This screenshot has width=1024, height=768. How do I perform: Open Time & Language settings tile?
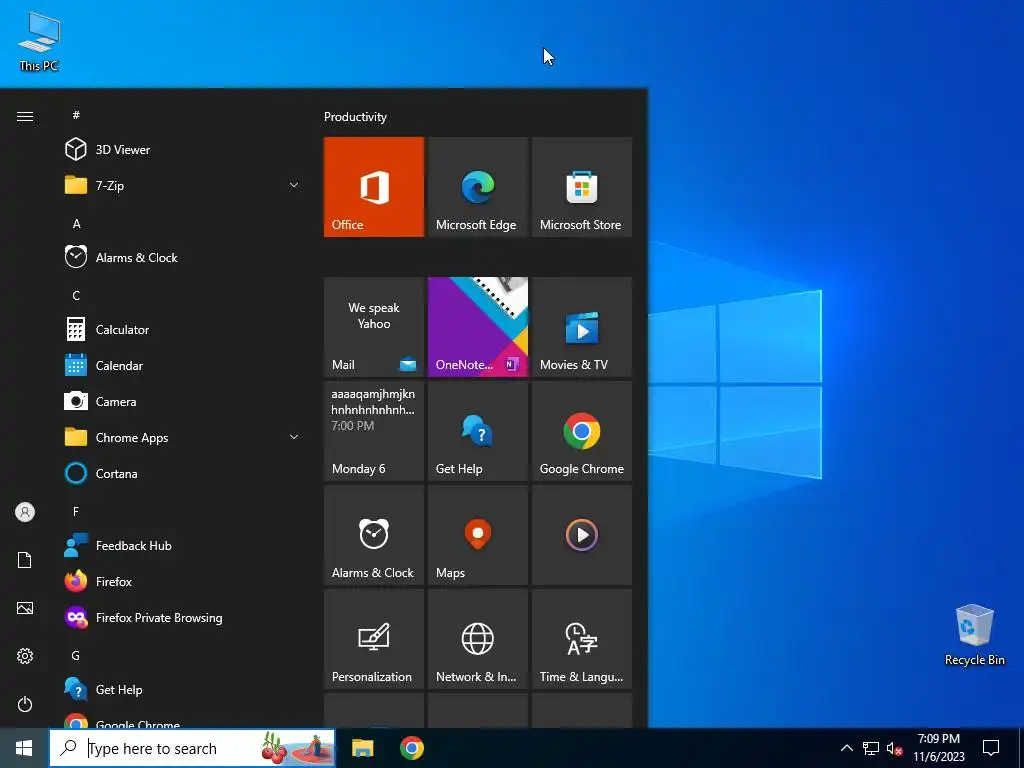[582, 639]
